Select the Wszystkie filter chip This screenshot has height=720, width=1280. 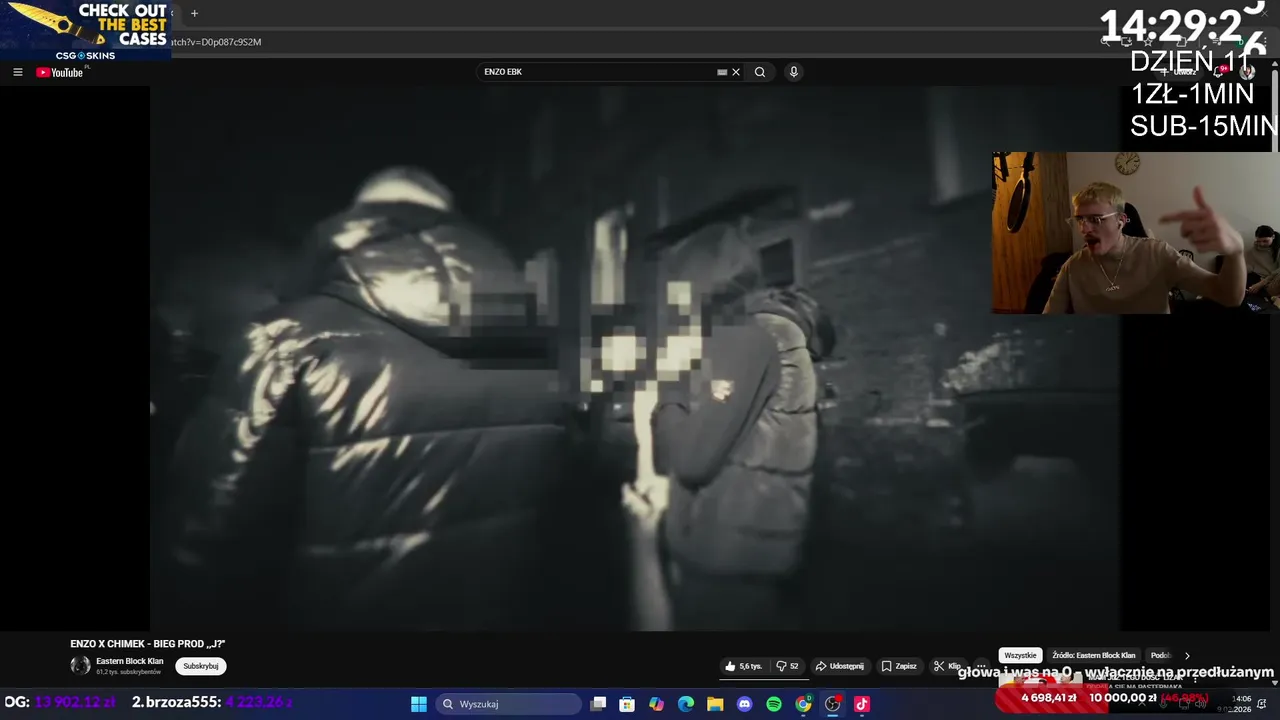point(1020,656)
